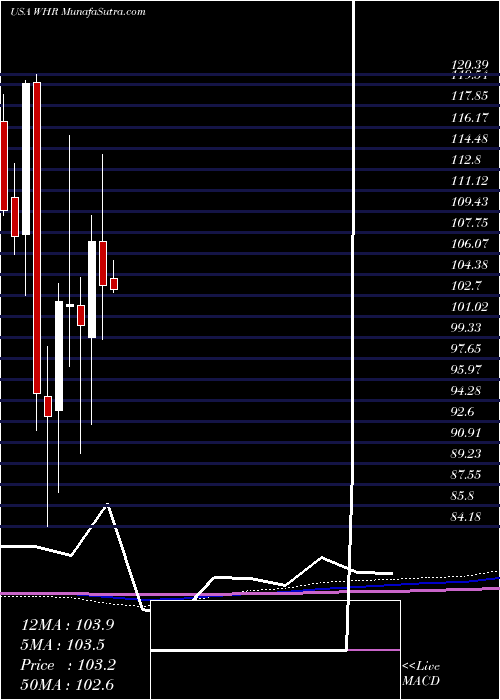Select the 112.8 price label
Screen dimensions: 500x700
tap(466, 160)
